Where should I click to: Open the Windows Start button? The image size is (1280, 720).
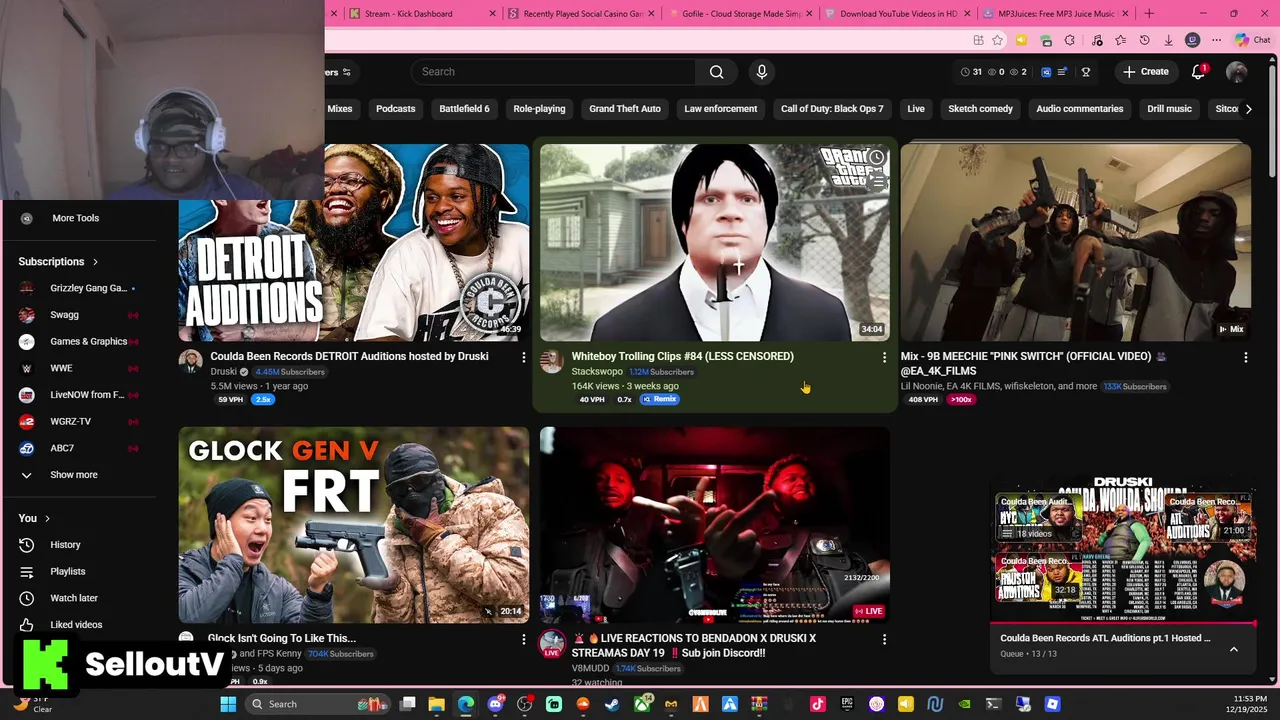click(x=228, y=704)
